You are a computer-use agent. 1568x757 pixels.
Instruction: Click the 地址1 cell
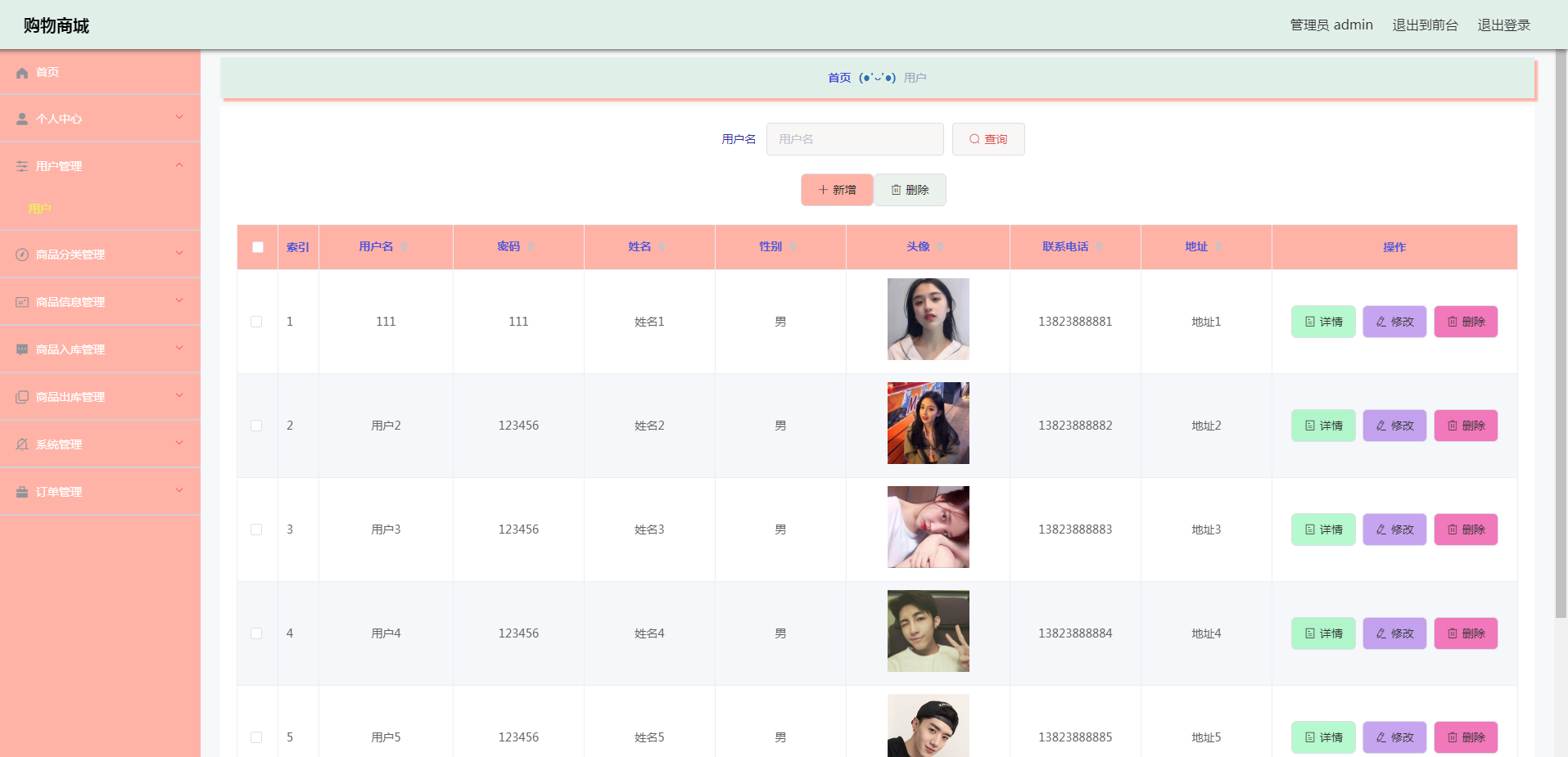(x=1206, y=322)
